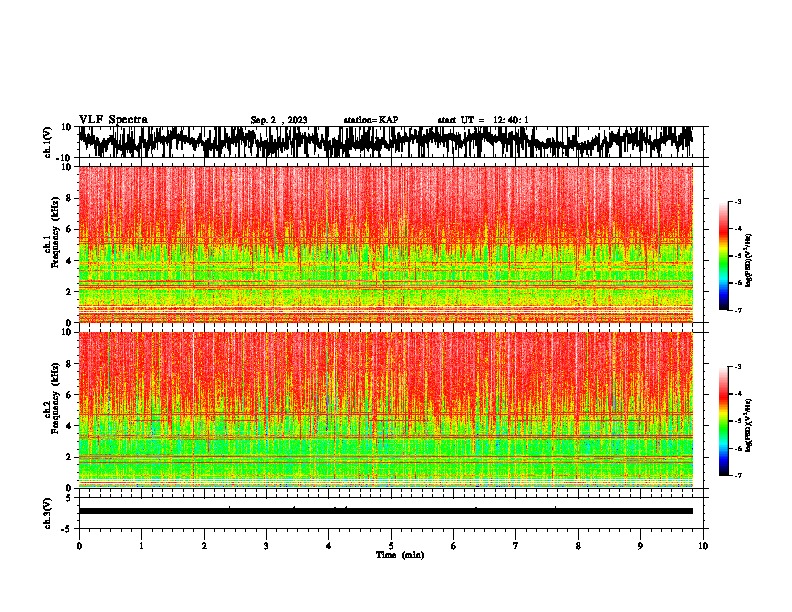Image resolution: width=792 pixels, height=612 pixels.
Task: Click the "10" kHz tick on ch.1 frequency axis
Action: pos(68,168)
